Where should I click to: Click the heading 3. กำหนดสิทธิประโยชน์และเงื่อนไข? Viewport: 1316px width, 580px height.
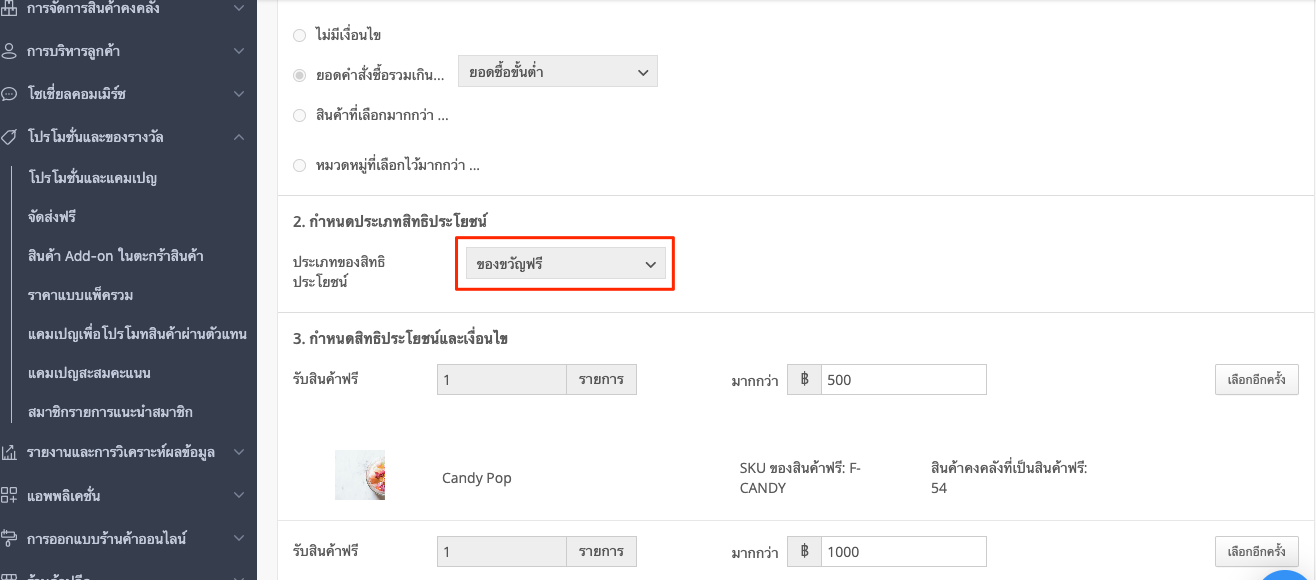(400, 338)
